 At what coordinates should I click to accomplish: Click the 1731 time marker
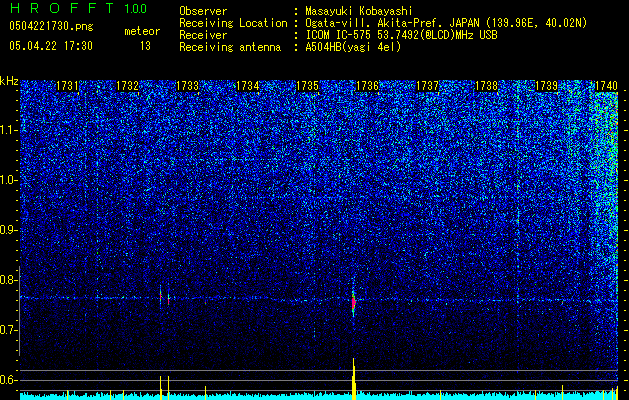67,86
